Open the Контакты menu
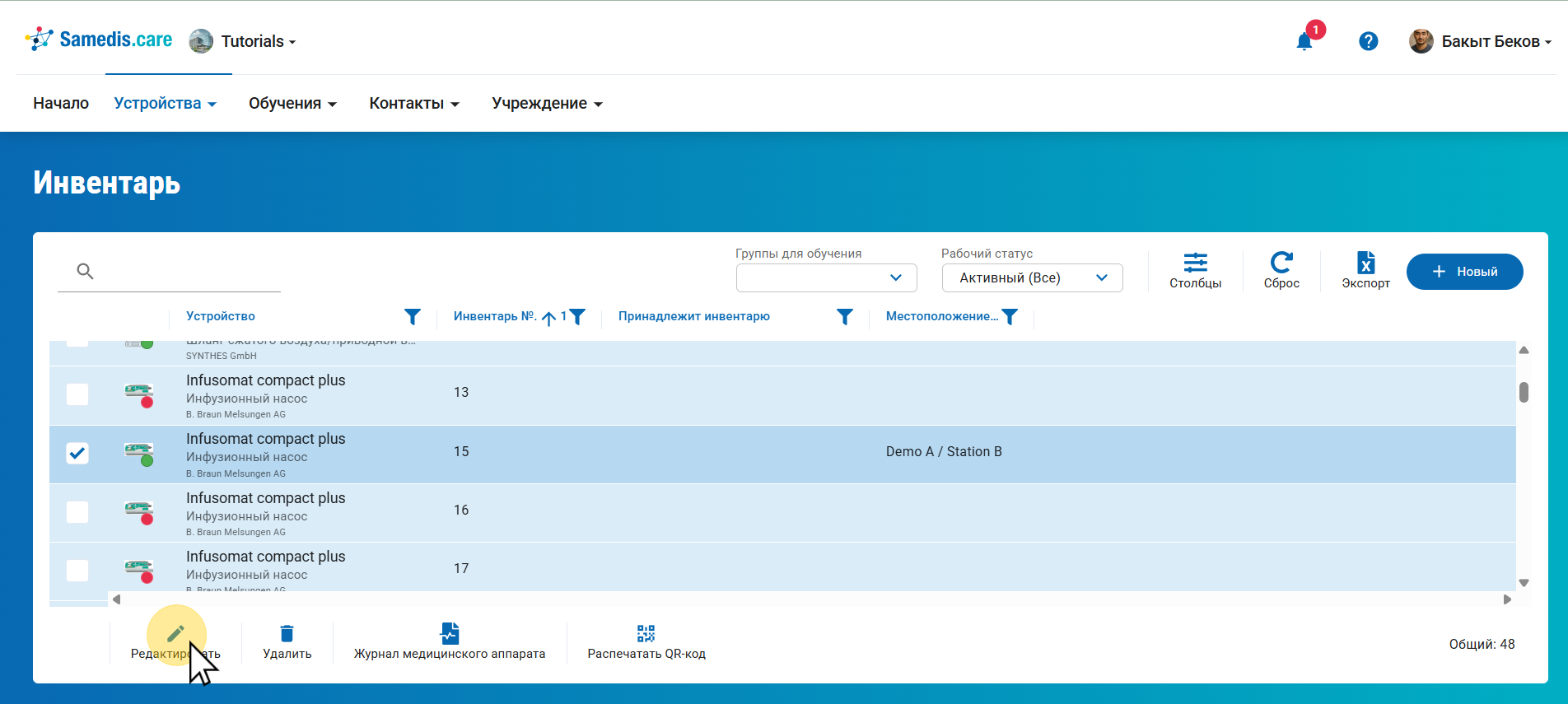The image size is (1568, 704). tap(414, 103)
